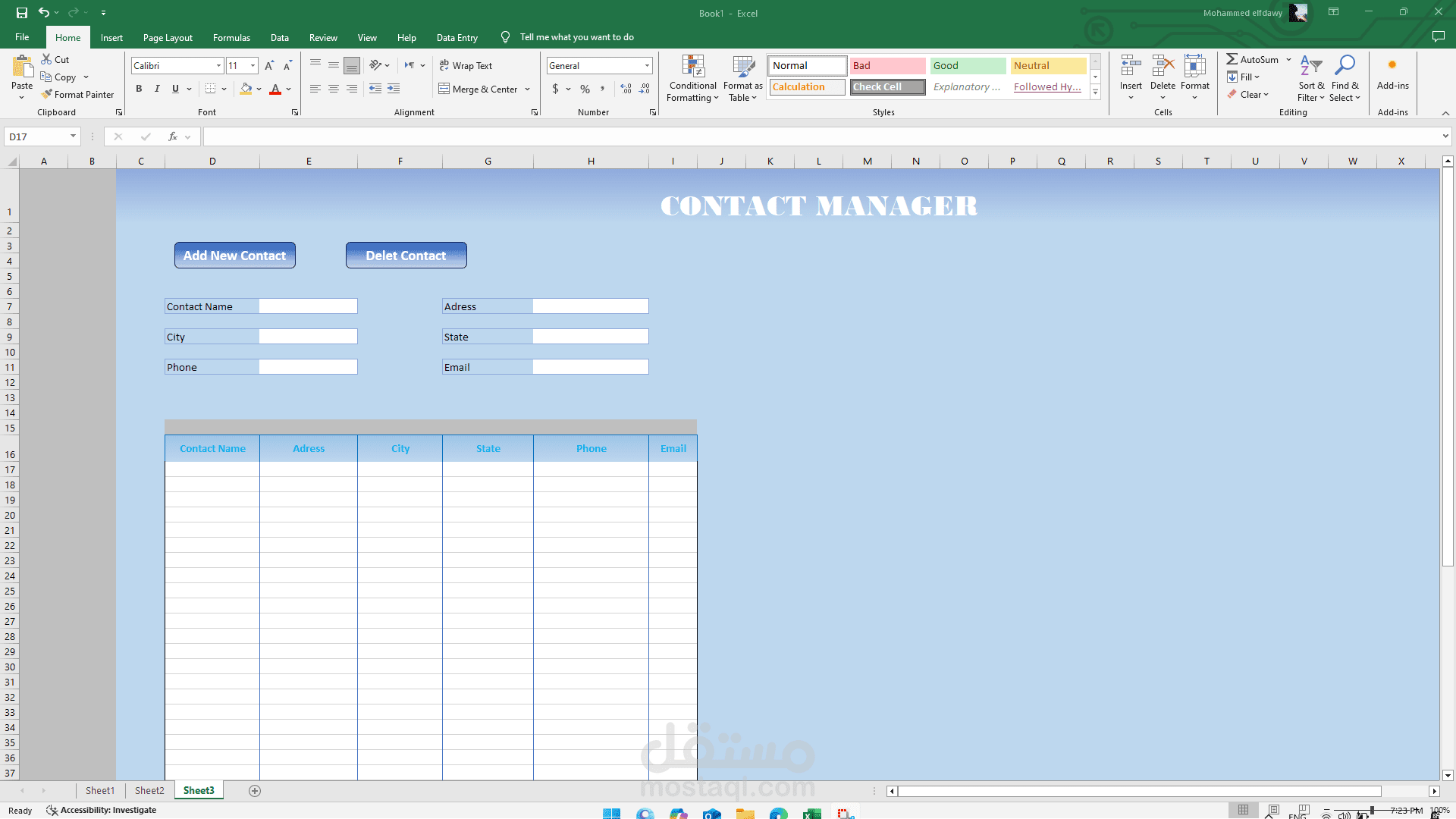This screenshot has height=819, width=1456.
Task: Toggle Wrap Text
Action: (466, 66)
